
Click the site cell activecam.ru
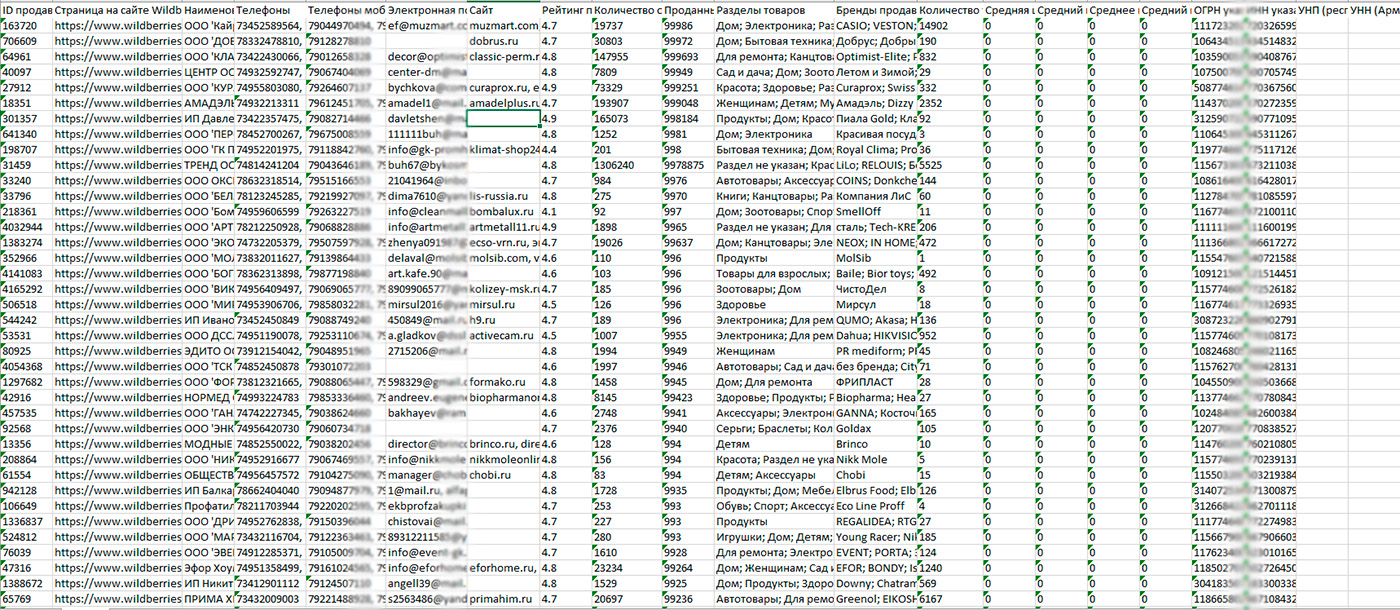pos(503,336)
